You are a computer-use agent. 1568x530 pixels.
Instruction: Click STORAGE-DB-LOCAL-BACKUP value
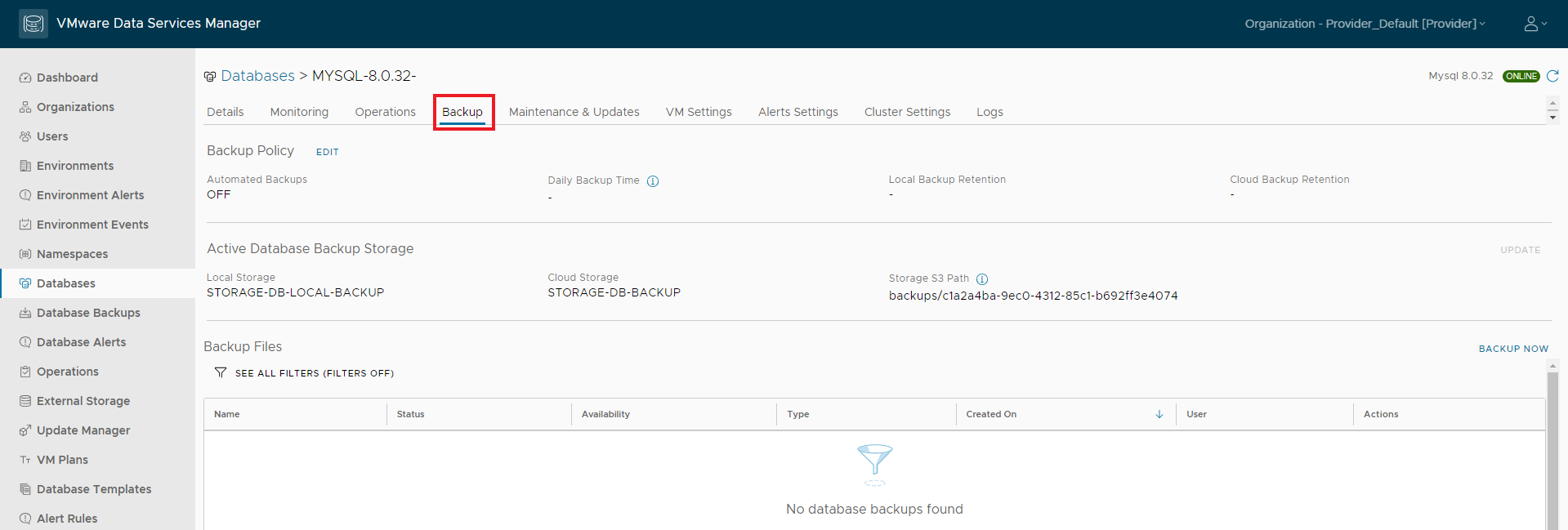coord(295,292)
